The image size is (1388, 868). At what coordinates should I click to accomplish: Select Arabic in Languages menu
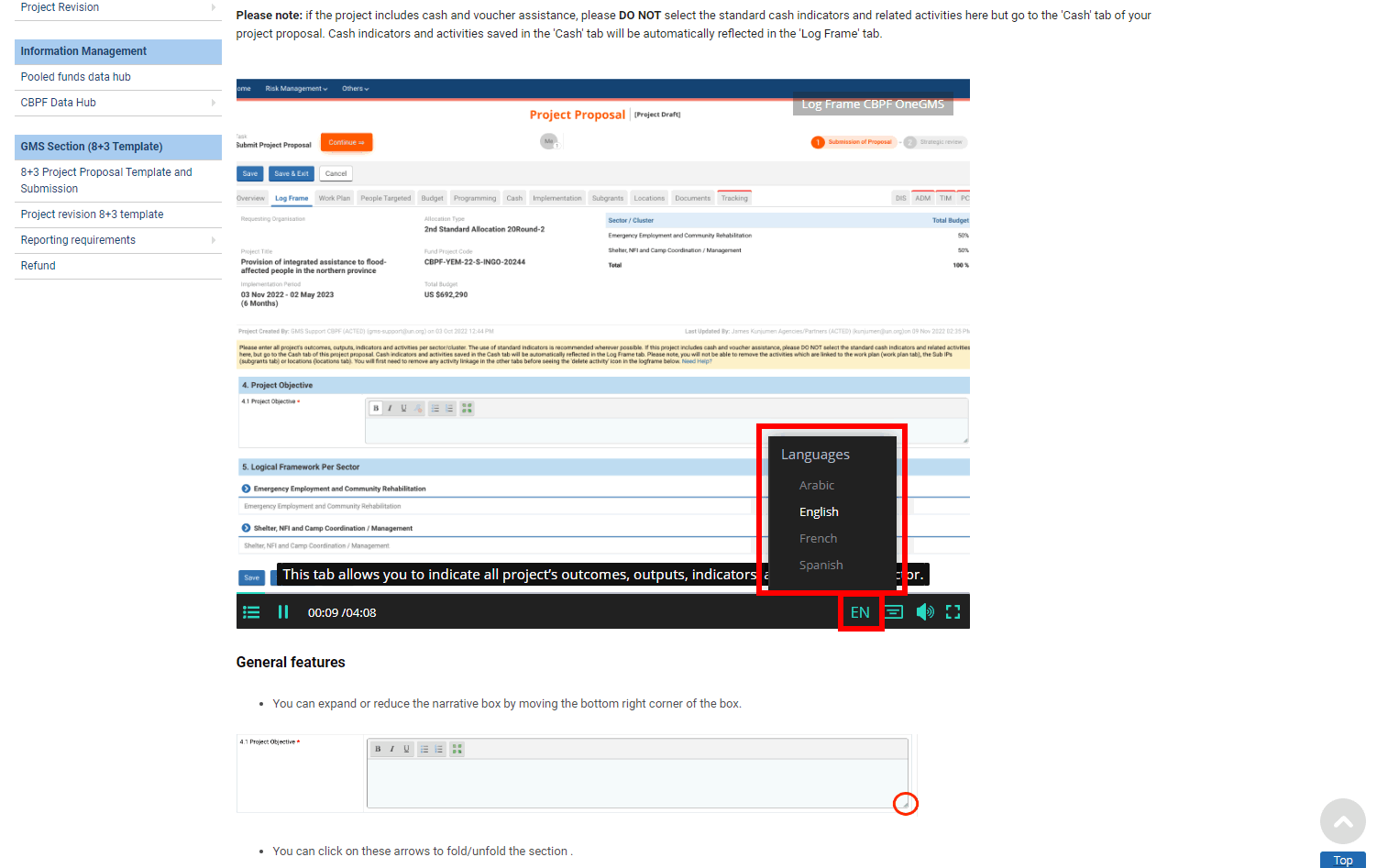pos(817,485)
